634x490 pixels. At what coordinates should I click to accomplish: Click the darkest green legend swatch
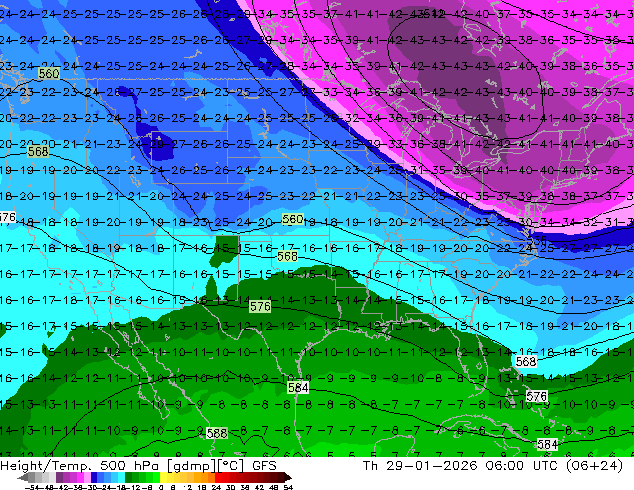(x=129, y=477)
